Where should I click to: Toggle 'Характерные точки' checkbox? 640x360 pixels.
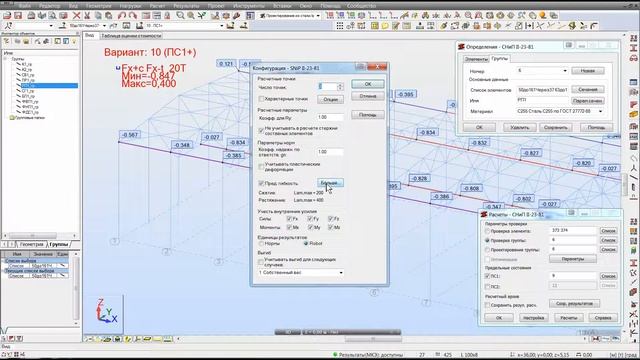pos(261,99)
